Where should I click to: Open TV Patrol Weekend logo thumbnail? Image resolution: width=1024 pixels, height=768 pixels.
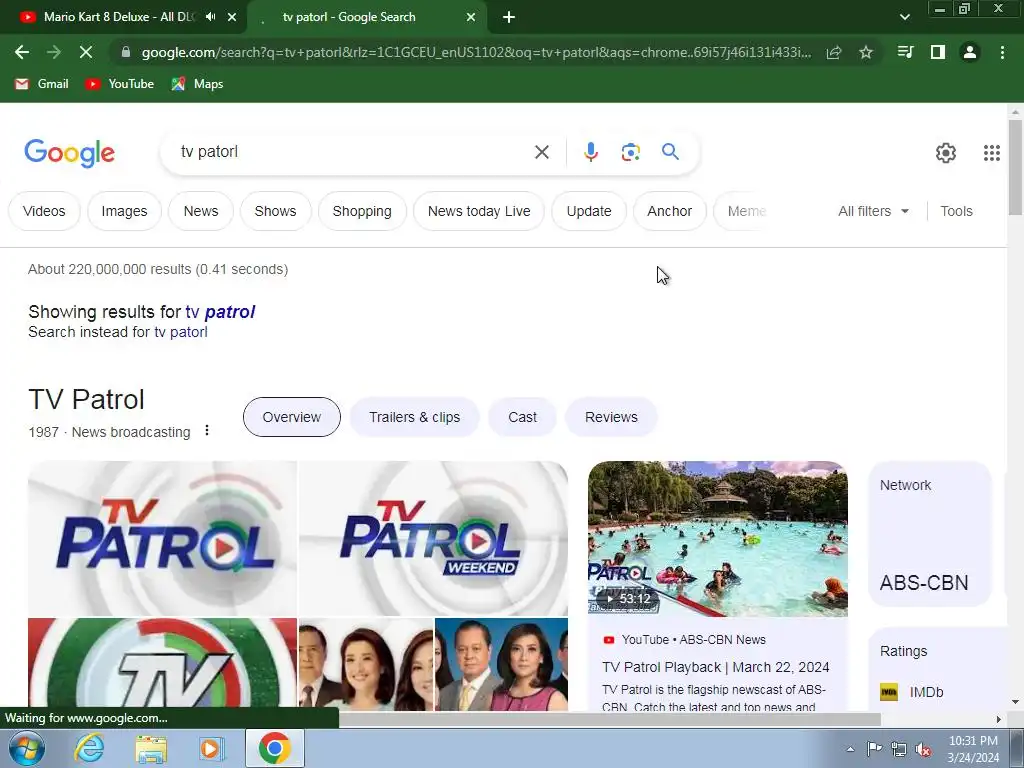433,538
